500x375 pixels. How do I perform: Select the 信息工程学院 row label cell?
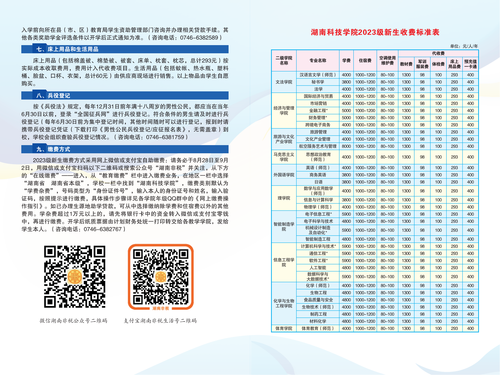(x=284, y=263)
